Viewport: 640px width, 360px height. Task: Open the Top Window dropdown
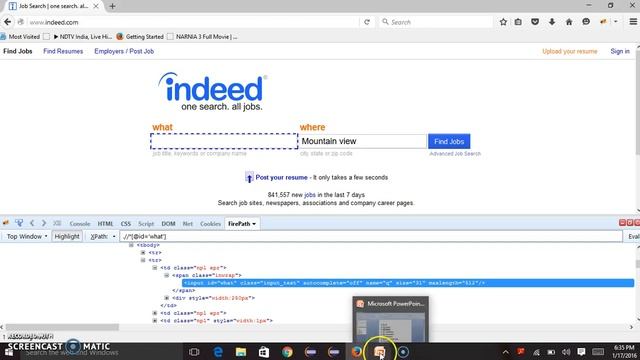[x=27, y=236]
